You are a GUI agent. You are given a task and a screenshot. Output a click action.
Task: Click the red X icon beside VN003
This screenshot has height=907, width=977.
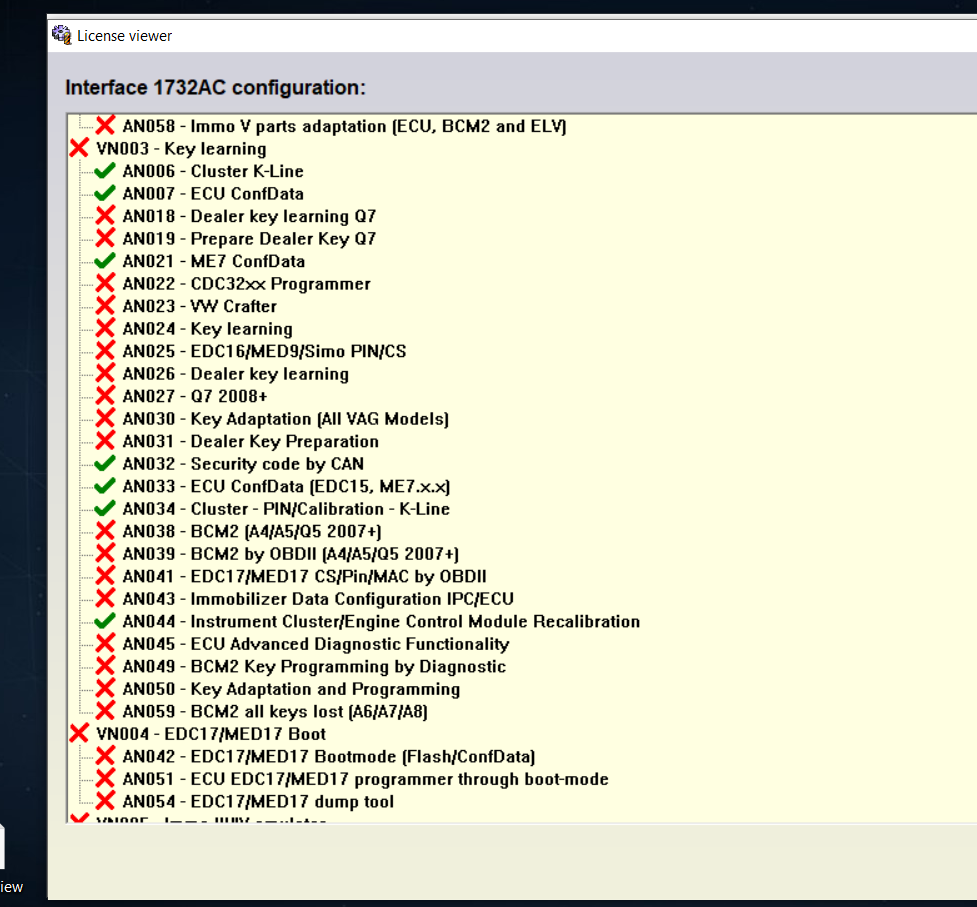pyautogui.click(x=79, y=148)
